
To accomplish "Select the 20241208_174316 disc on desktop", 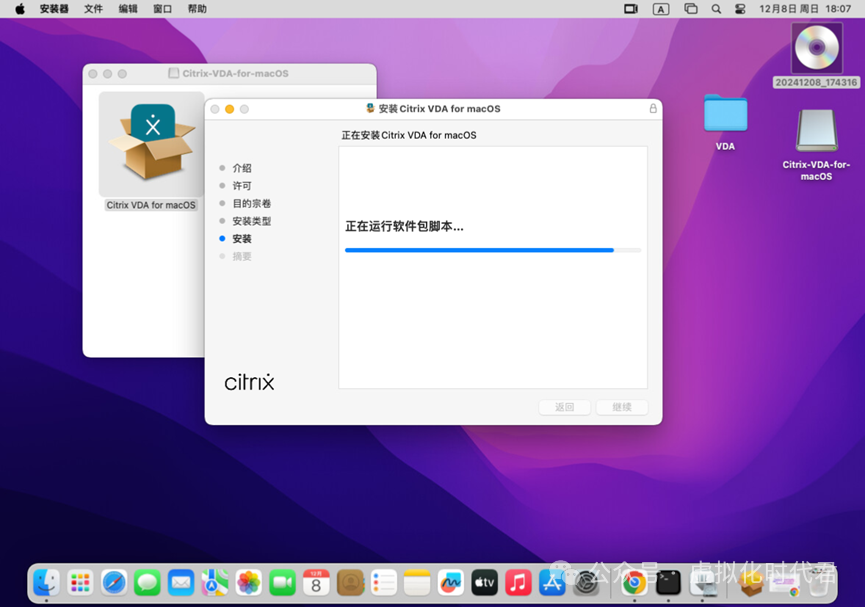I will (x=816, y=55).
